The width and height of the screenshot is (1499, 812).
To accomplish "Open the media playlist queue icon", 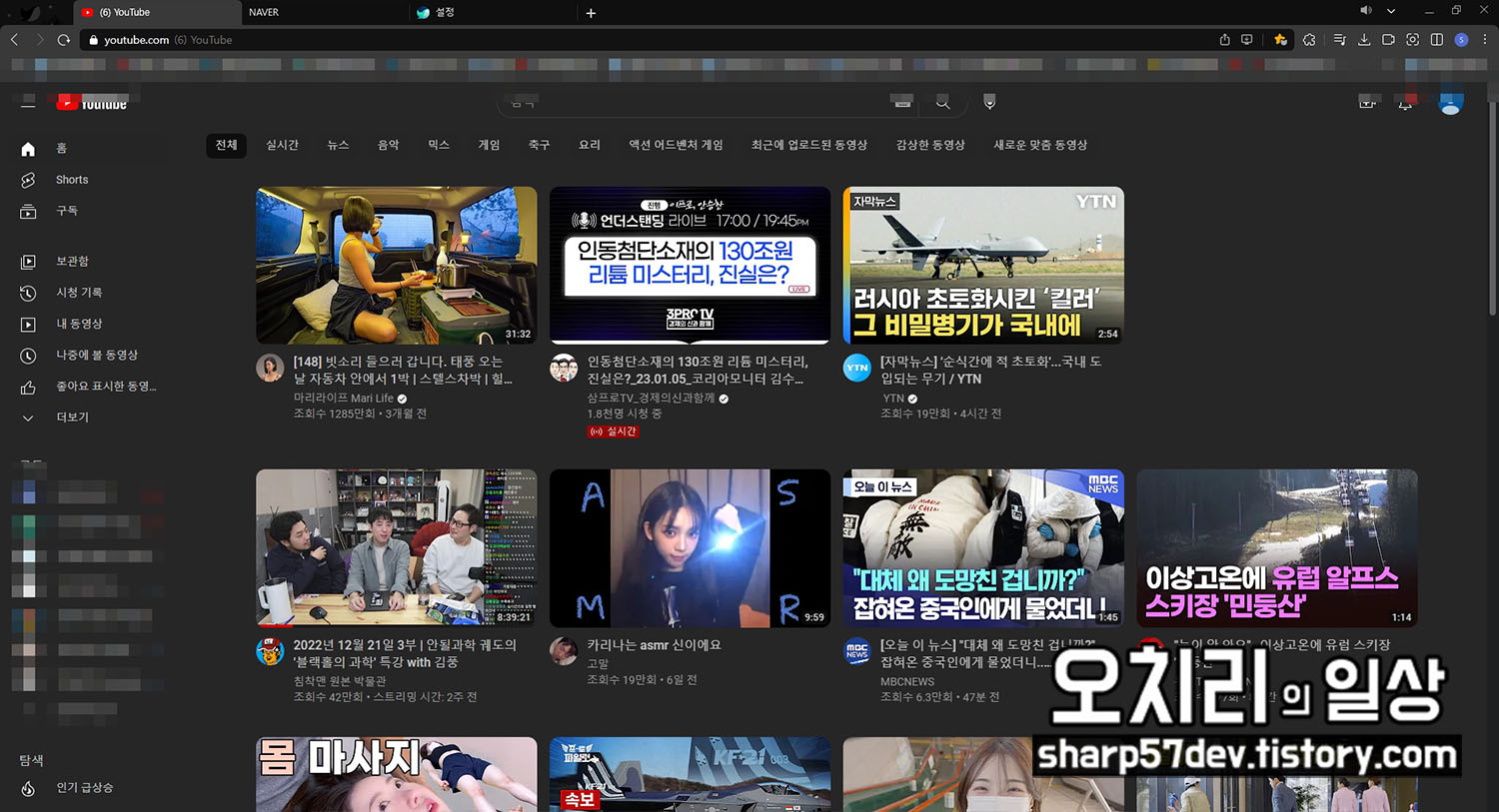I will pyautogui.click(x=1339, y=40).
